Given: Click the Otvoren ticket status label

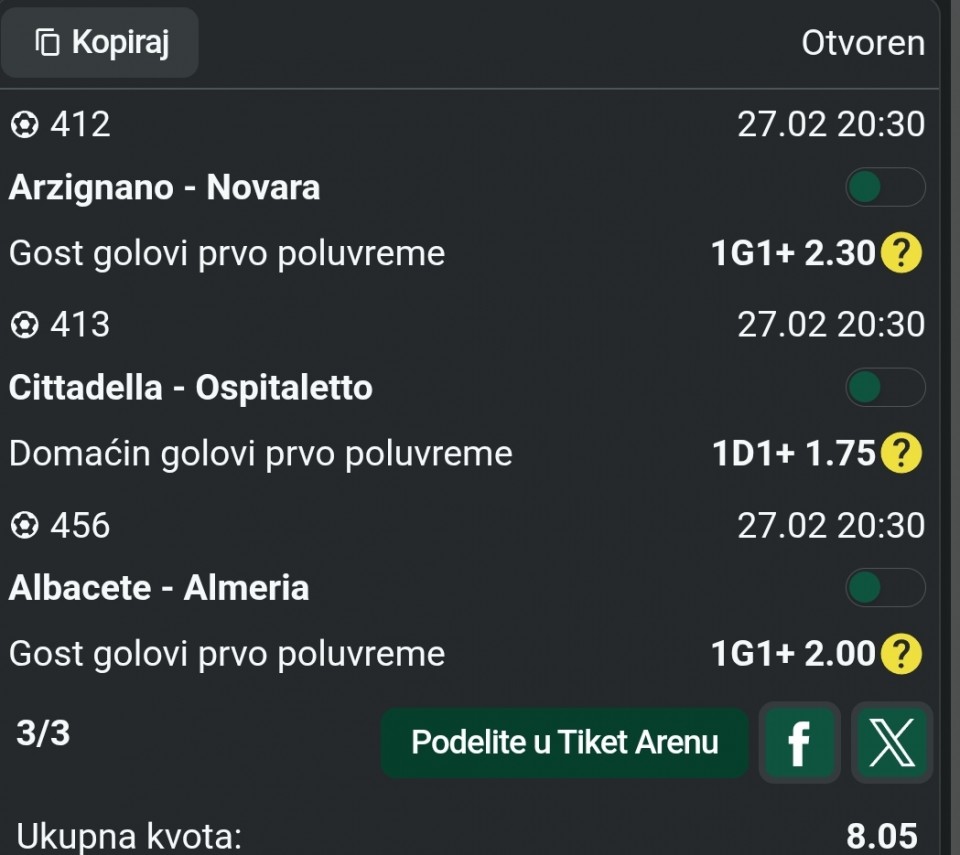Looking at the screenshot, I should (x=862, y=43).
